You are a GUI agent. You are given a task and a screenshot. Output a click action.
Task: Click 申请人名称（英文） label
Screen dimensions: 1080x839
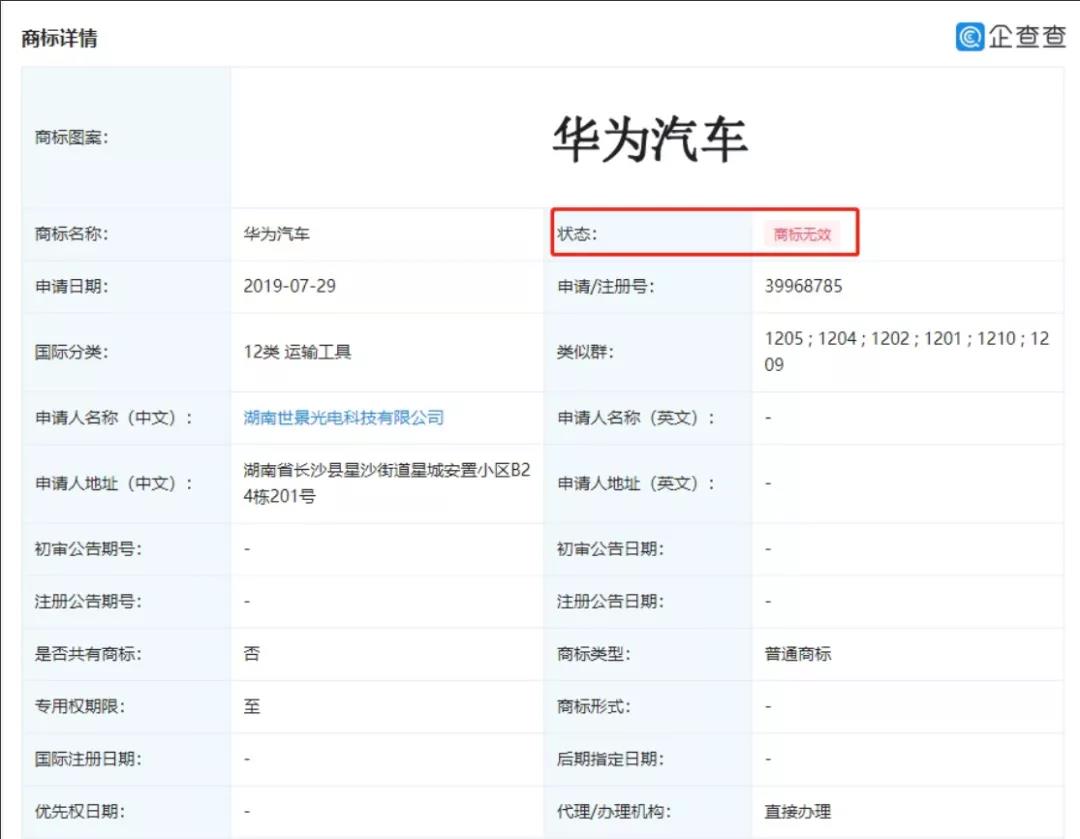click(636, 417)
